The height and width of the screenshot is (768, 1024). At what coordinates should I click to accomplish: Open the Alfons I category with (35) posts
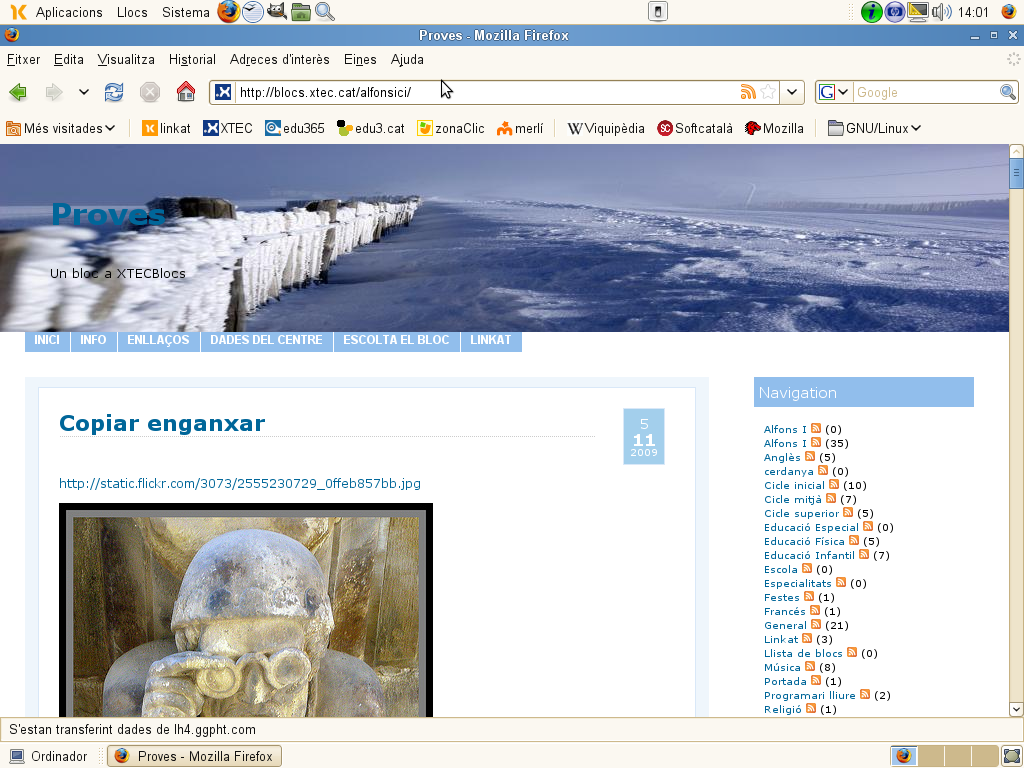point(785,443)
